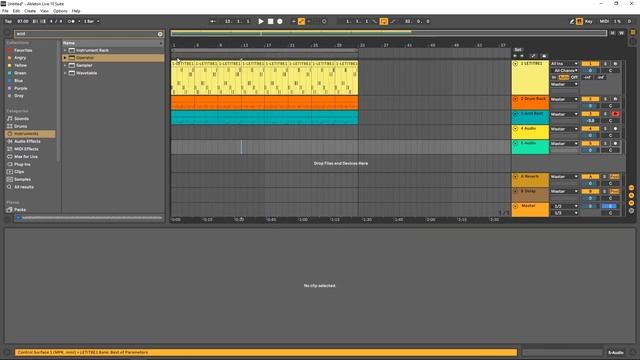Open the Audio Effects category
The height and width of the screenshot is (360, 640).
click(x=27, y=141)
